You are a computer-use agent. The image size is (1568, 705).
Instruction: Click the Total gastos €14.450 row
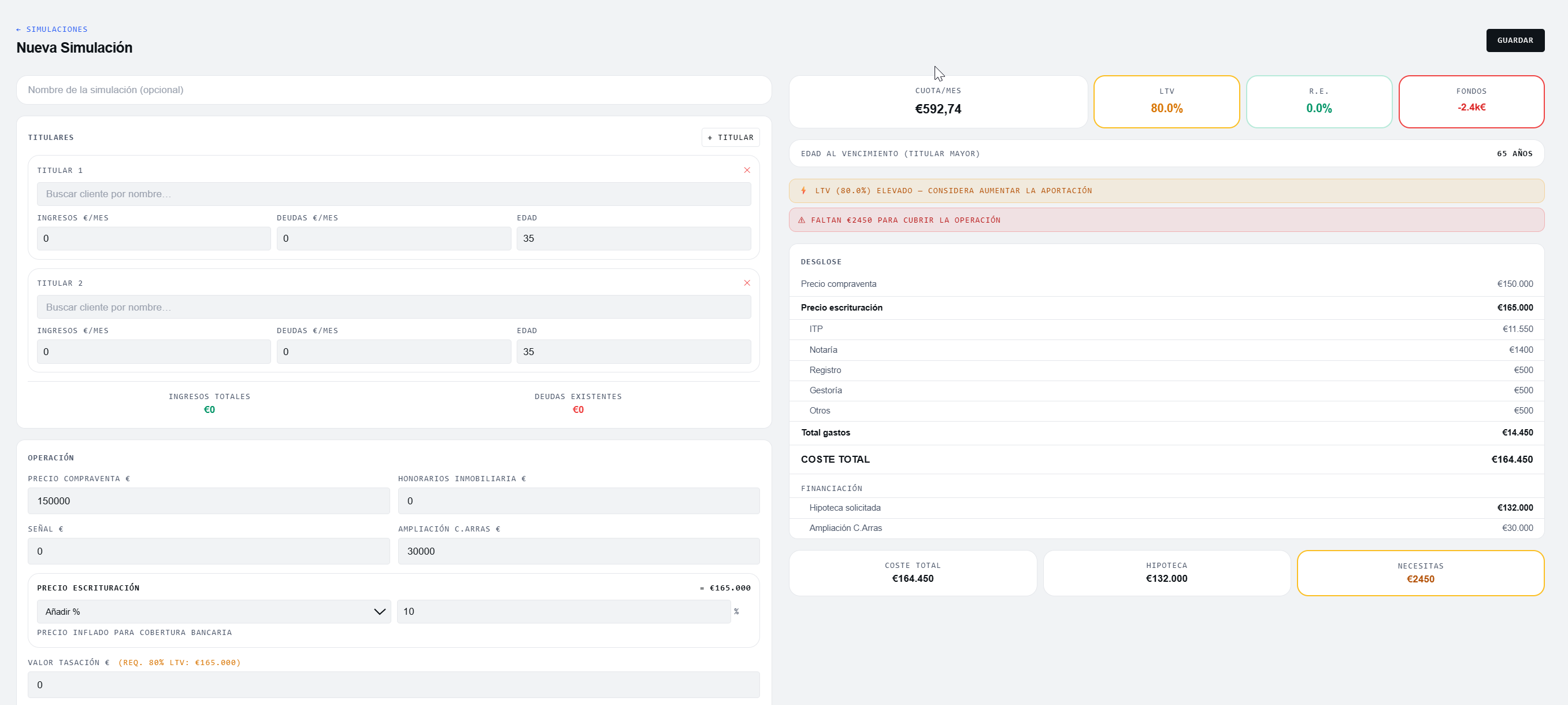(x=1166, y=433)
